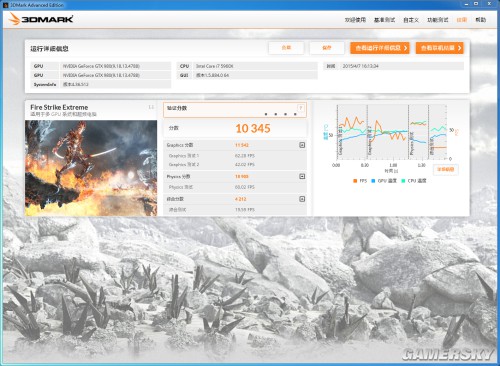Click the Fire Strike Extreme thumbnail image
This screenshot has height=366, width=500.
(x=91, y=168)
